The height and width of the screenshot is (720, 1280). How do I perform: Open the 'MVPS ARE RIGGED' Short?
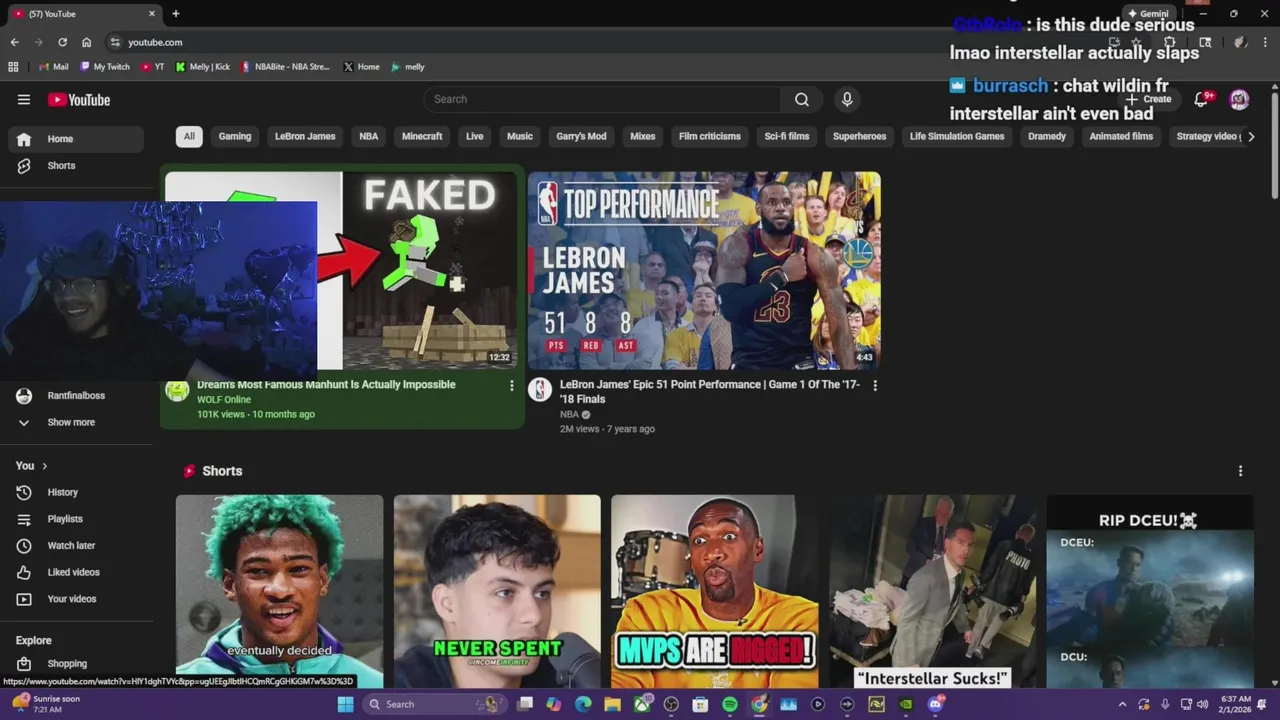click(x=715, y=591)
